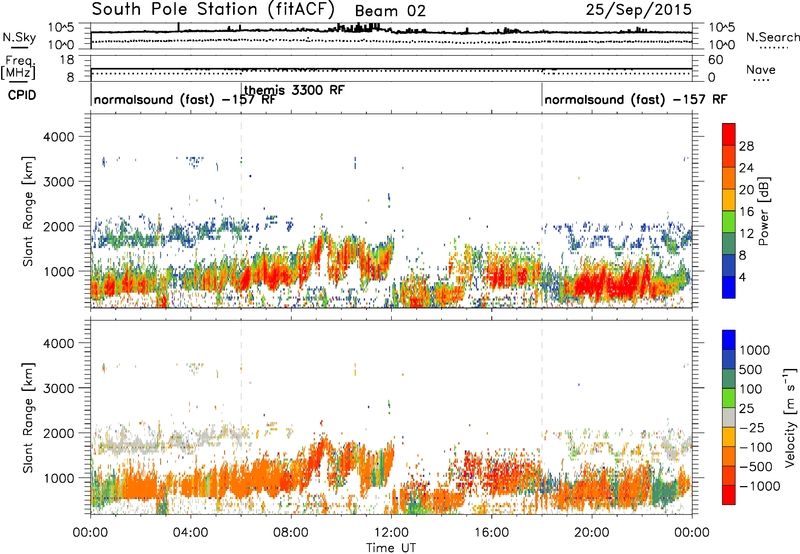This screenshot has height=554, width=800.
Task: Click the 'Power [dB]' colorbar title
Action: [763, 211]
